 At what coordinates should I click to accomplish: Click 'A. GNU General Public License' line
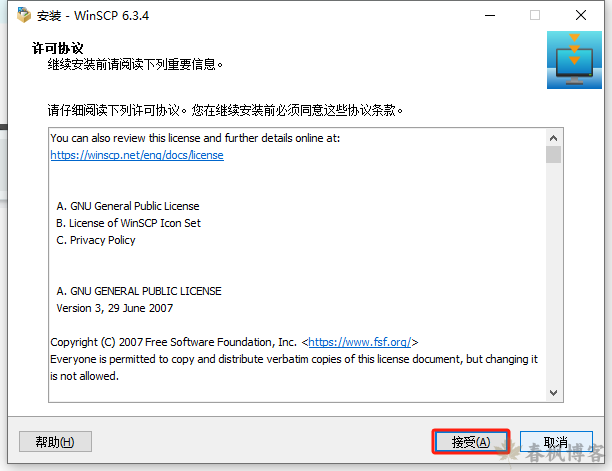[x=128, y=206]
